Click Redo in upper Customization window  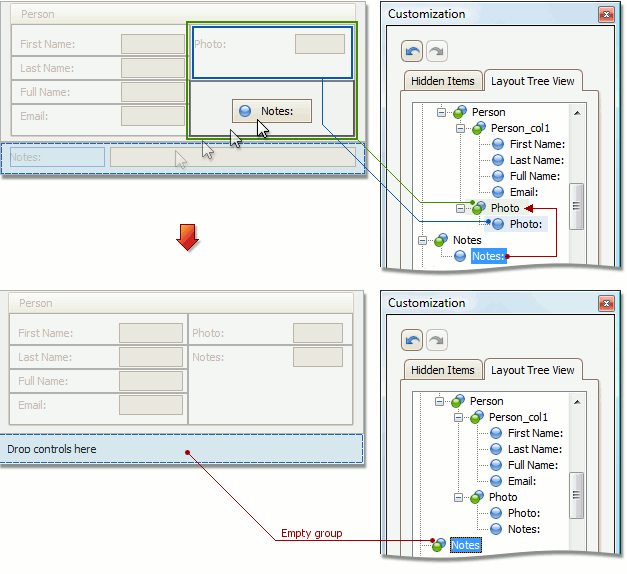click(437, 51)
